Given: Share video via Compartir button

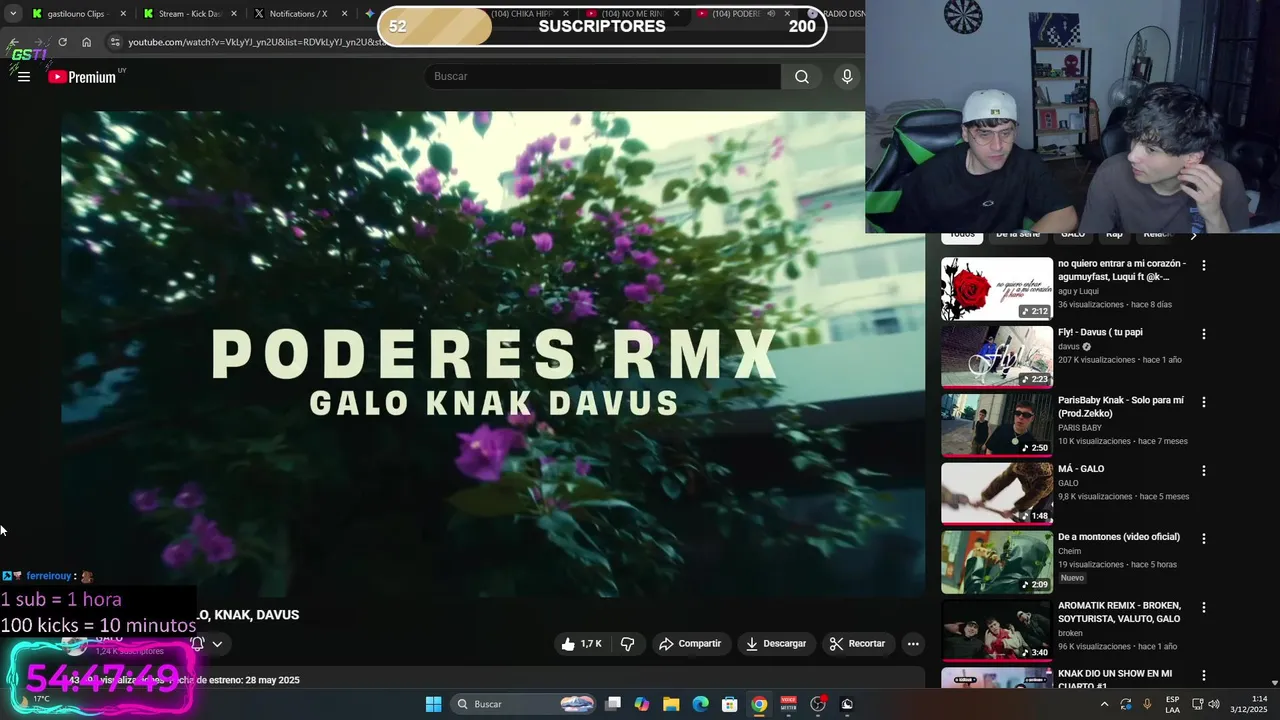Looking at the screenshot, I should coord(690,644).
